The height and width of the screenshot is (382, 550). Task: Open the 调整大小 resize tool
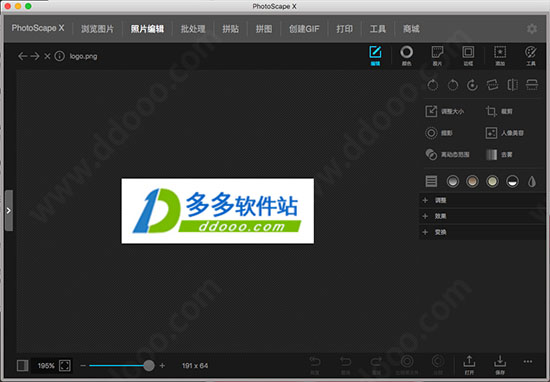[x=444, y=112]
